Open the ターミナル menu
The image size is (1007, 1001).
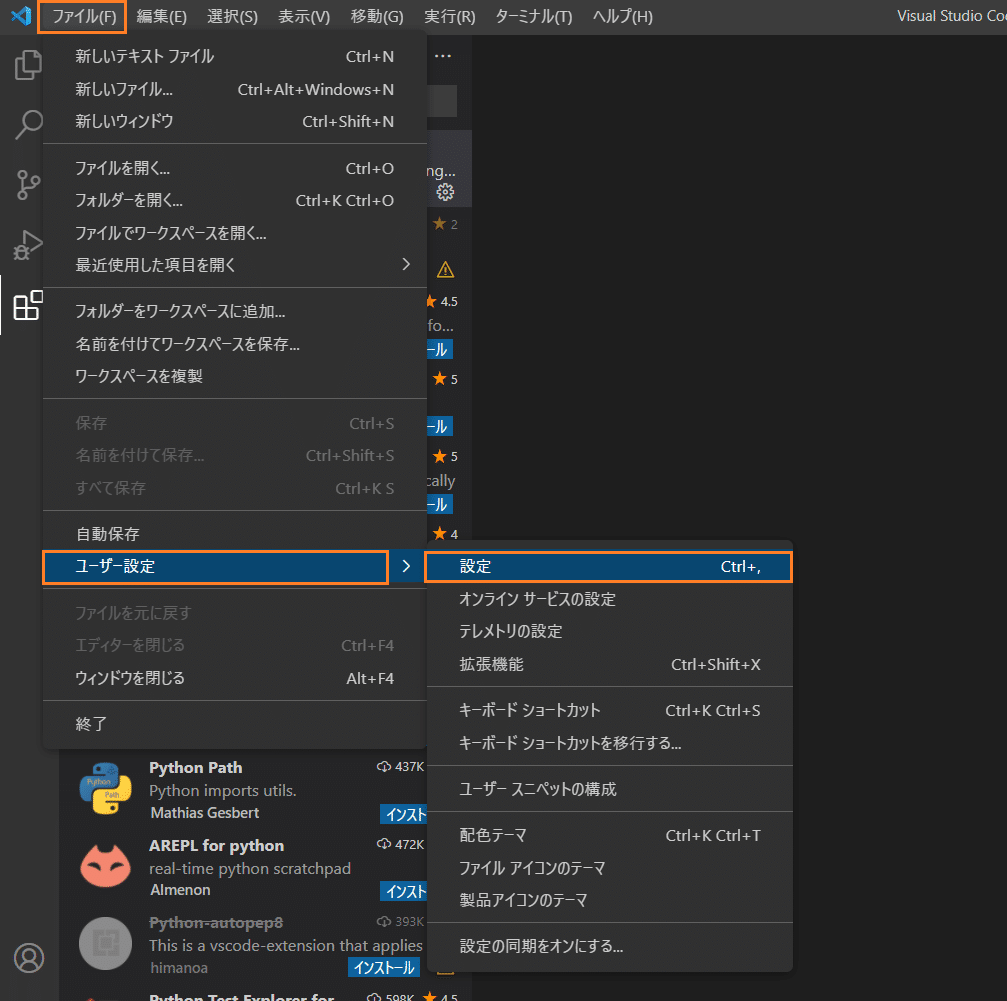533,16
